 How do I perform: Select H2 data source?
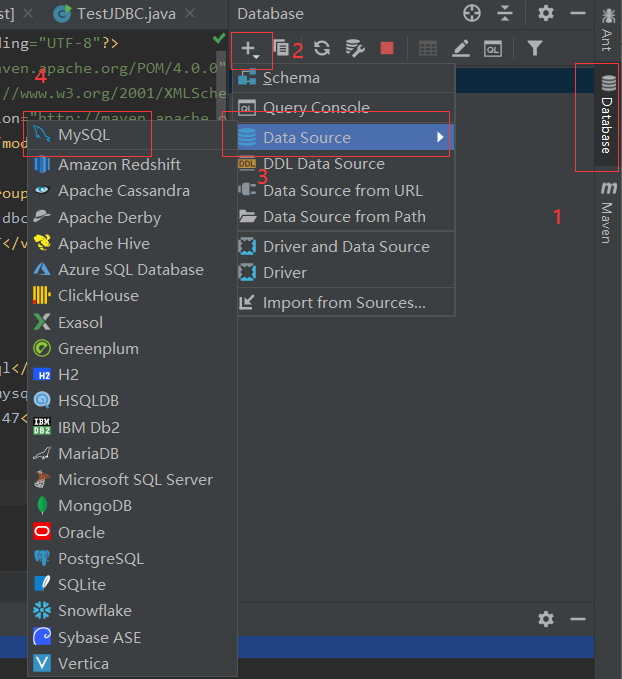pyautogui.click(x=133, y=375)
